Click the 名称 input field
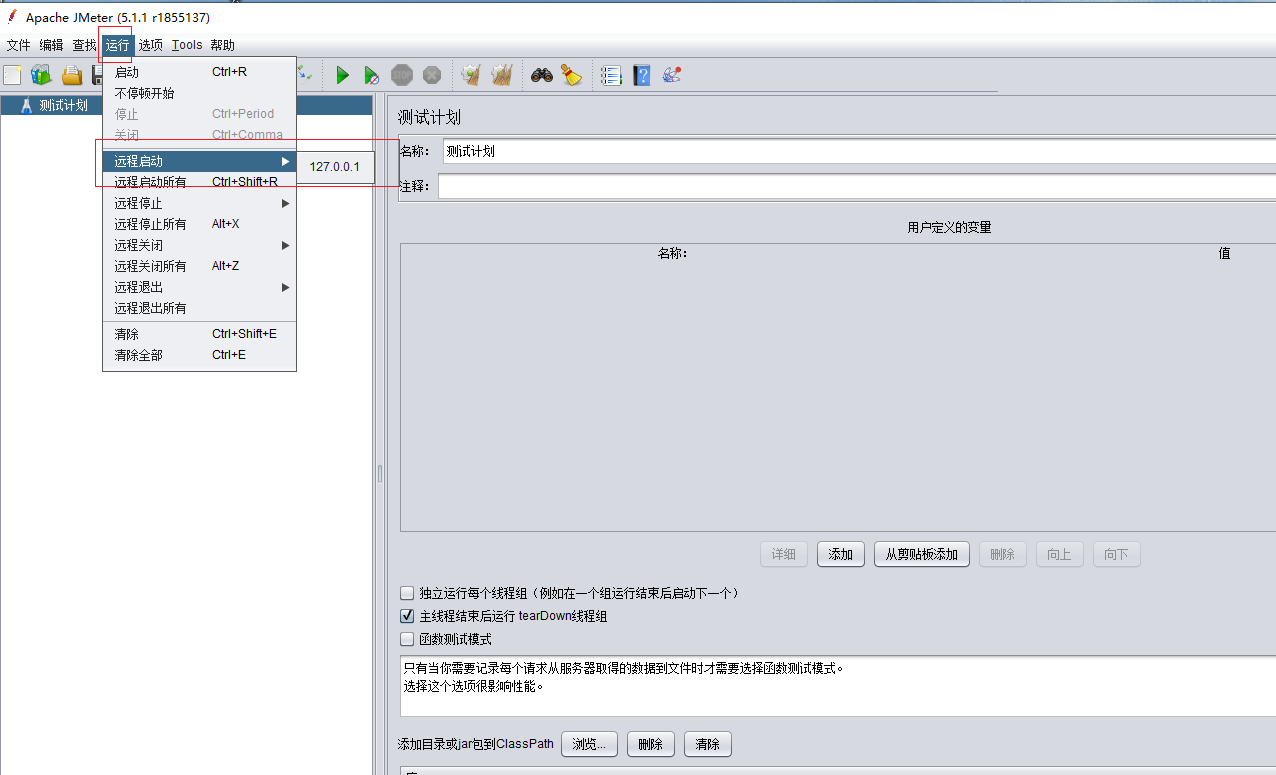 (x=859, y=151)
